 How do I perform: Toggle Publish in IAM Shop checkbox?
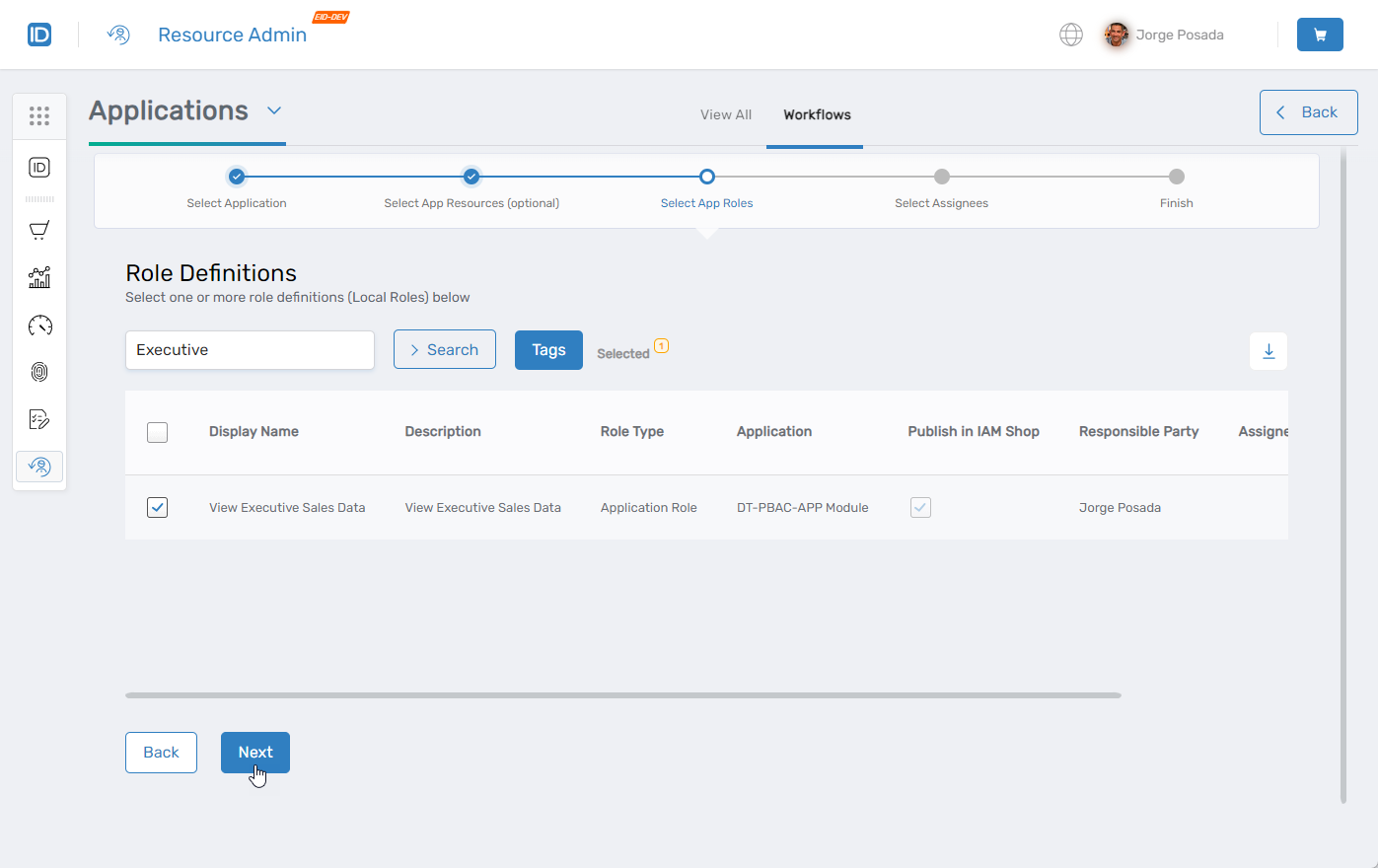[920, 508]
